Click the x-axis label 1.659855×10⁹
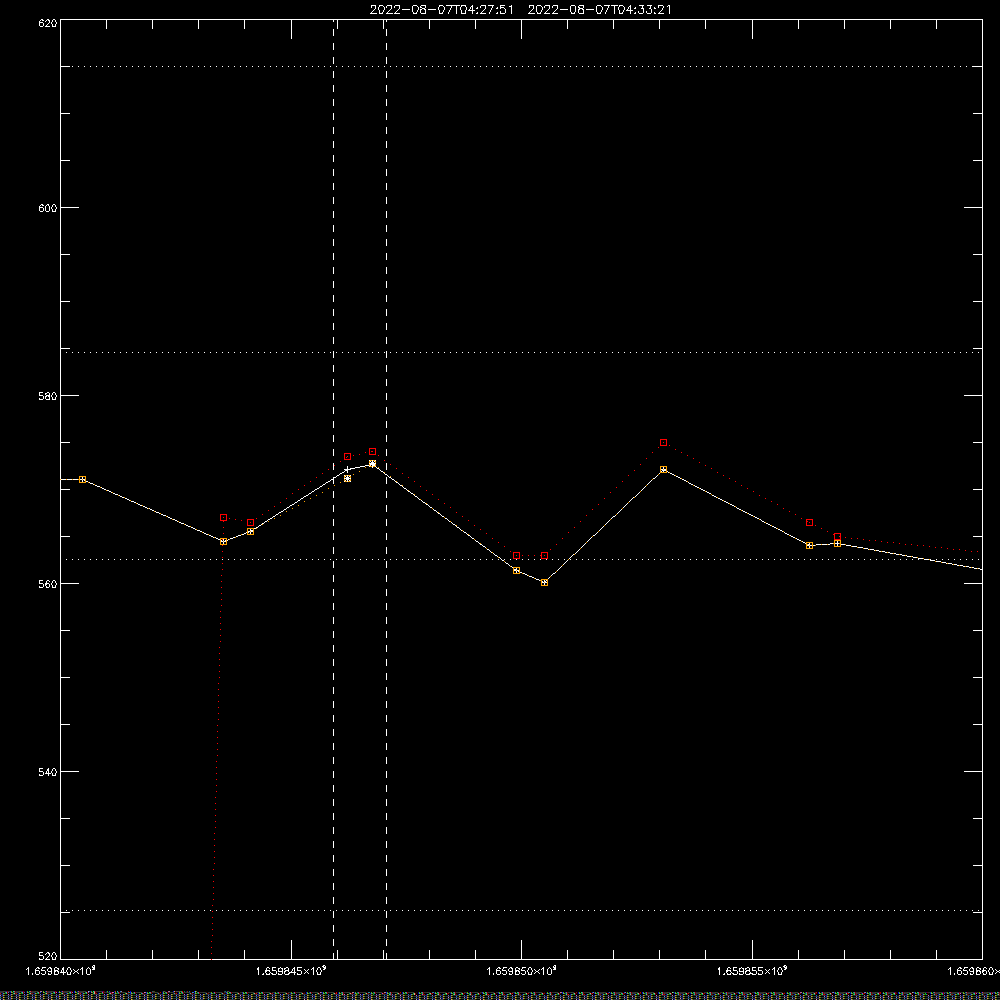Viewport: 1000px width, 1000px height. click(752, 971)
